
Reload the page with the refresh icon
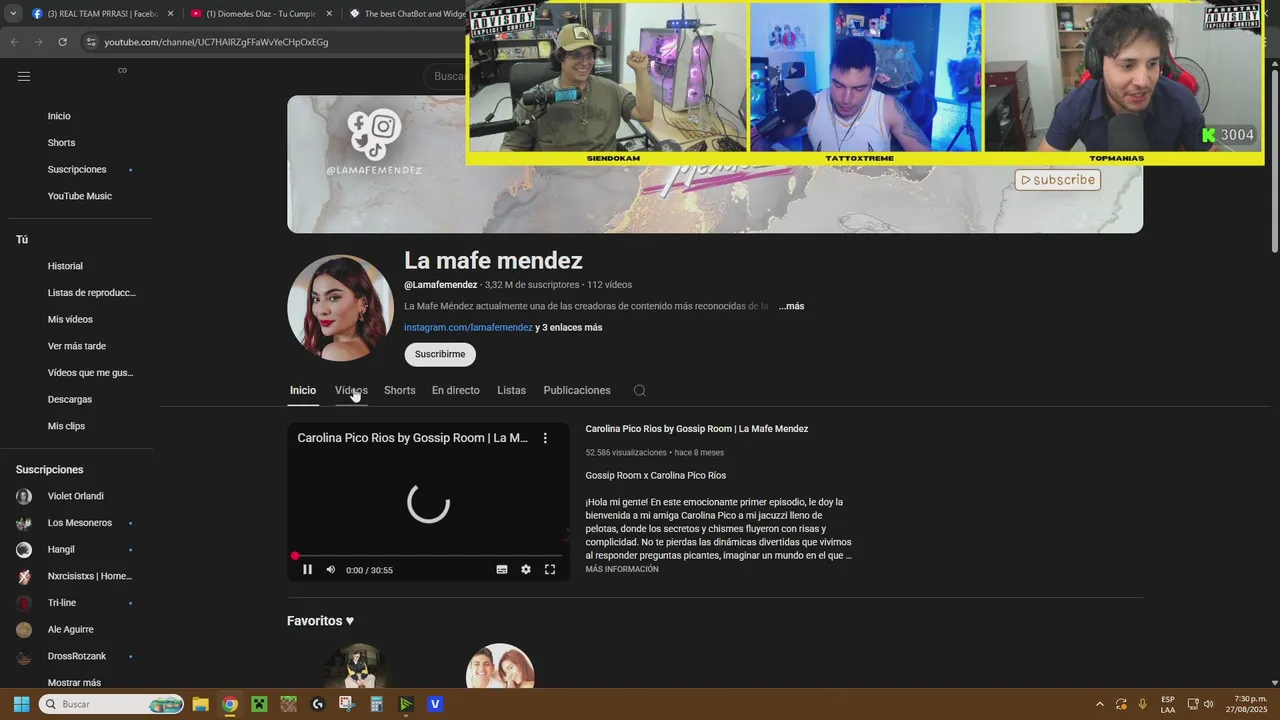click(x=62, y=42)
